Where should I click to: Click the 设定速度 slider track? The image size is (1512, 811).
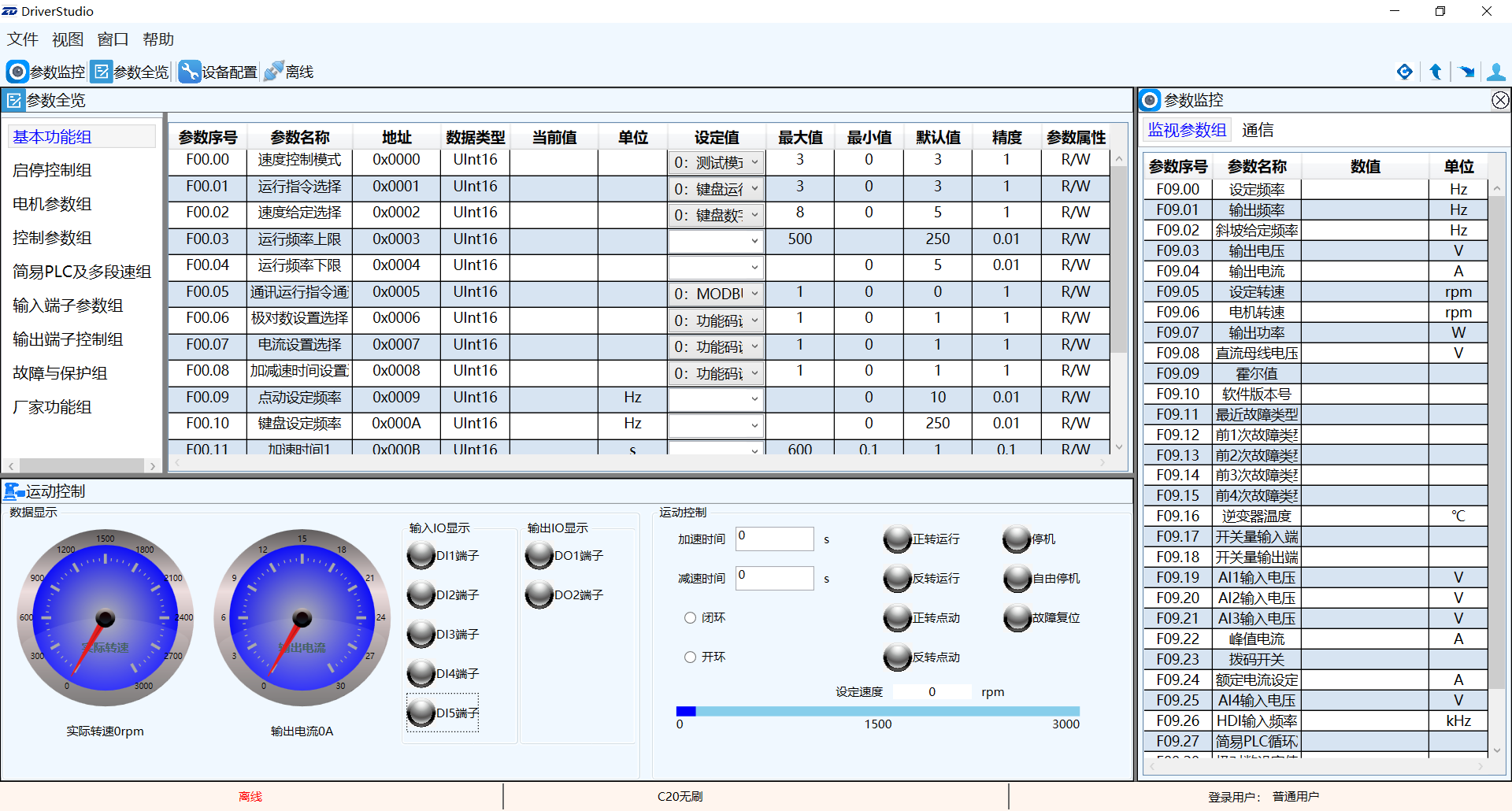coord(877,711)
